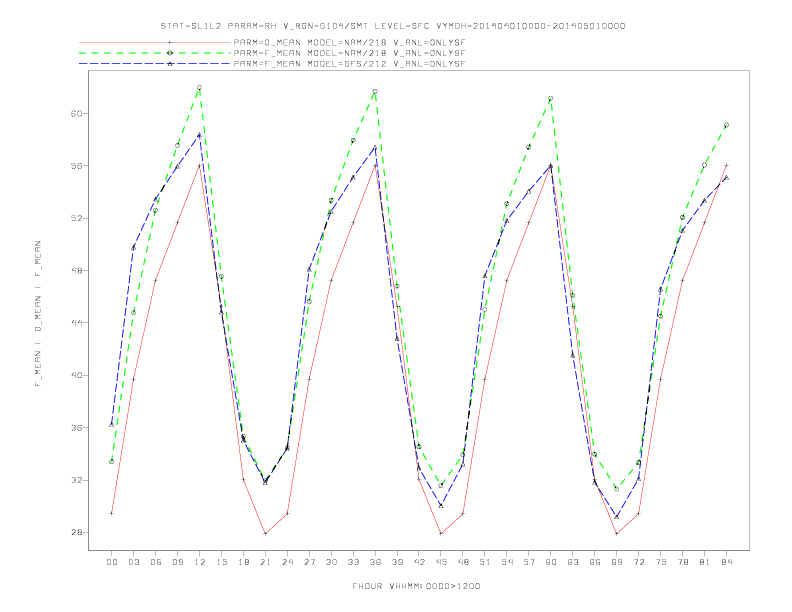This screenshot has width=792, height=612.
Task: Click the x-axis forecast hour label 06
Action: tap(156, 562)
